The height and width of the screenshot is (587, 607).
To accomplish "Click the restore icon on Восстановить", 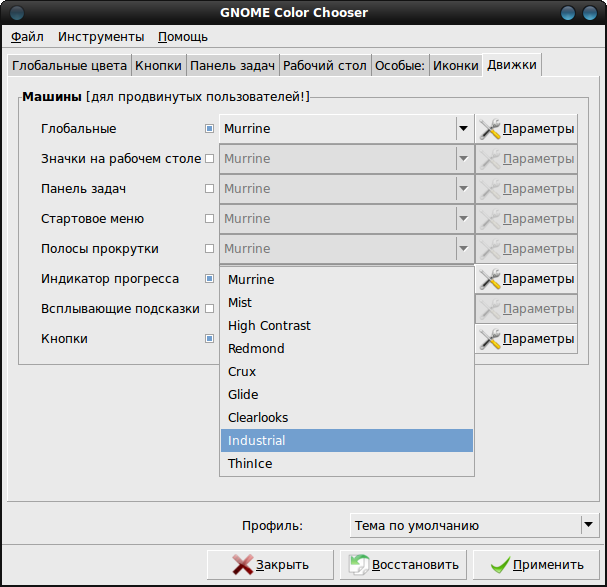I will click(359, 565).
